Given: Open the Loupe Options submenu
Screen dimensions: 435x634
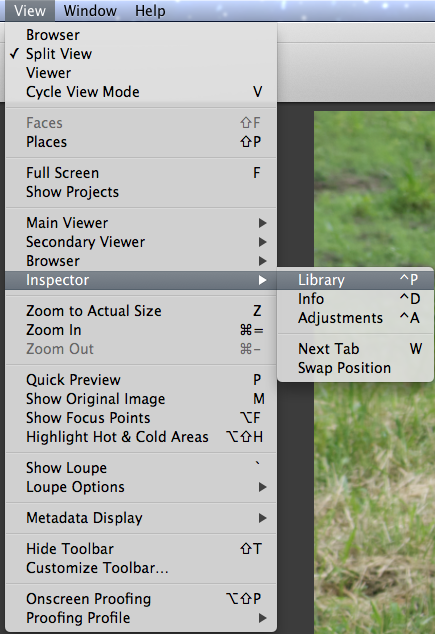Looking at the screenshot, I should tap(141, 487).
